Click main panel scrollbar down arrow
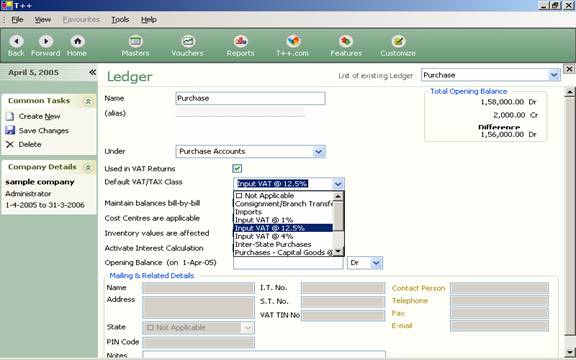 pos(570,352)
